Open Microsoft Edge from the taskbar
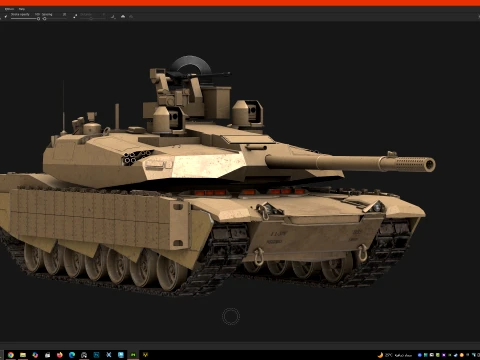 [x=72, y=355]
